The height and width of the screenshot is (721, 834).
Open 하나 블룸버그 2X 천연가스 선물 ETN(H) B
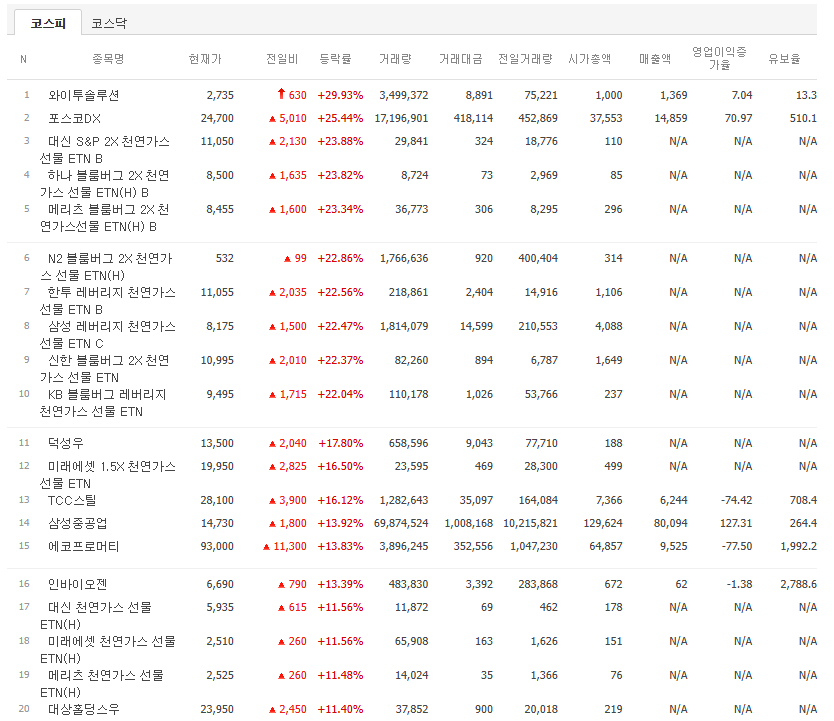coord(105,184)
